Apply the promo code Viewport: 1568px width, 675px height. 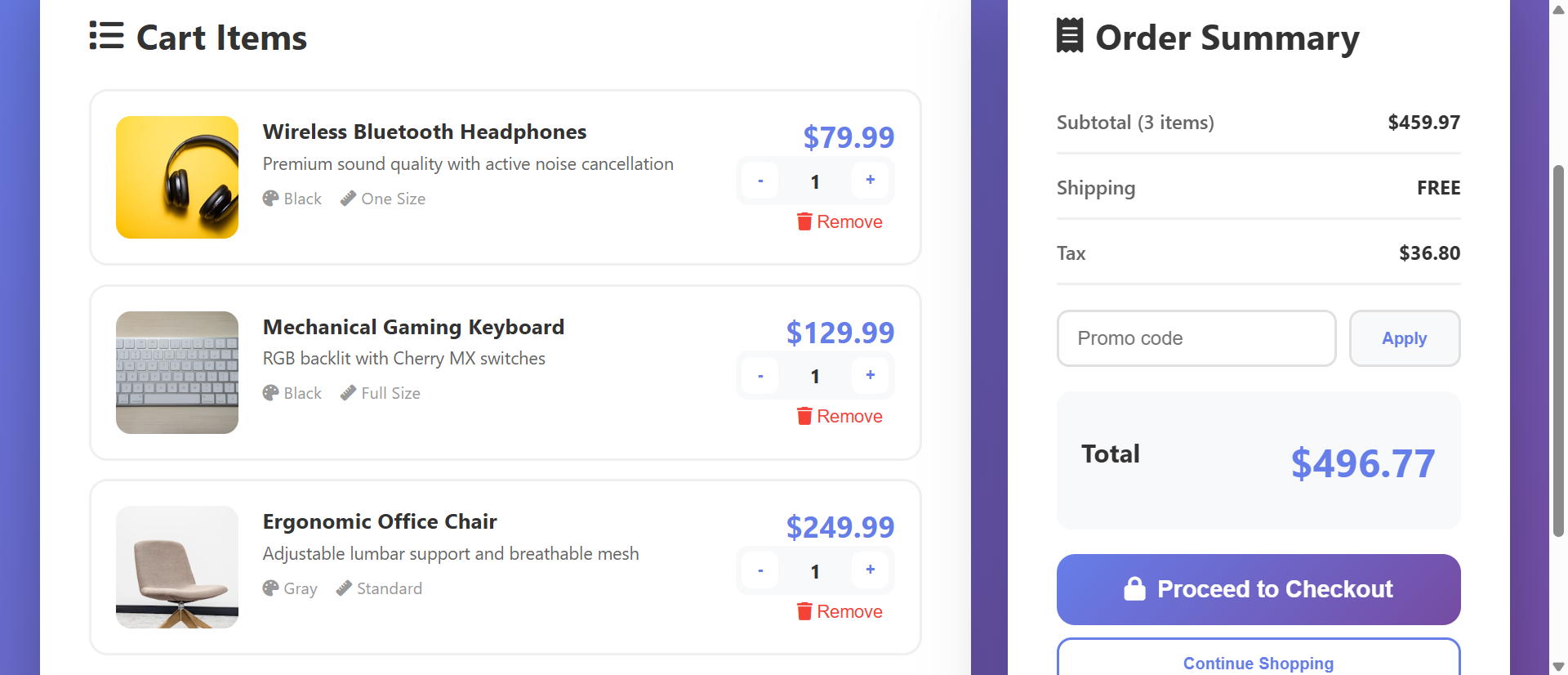(x=1404, y=337)
